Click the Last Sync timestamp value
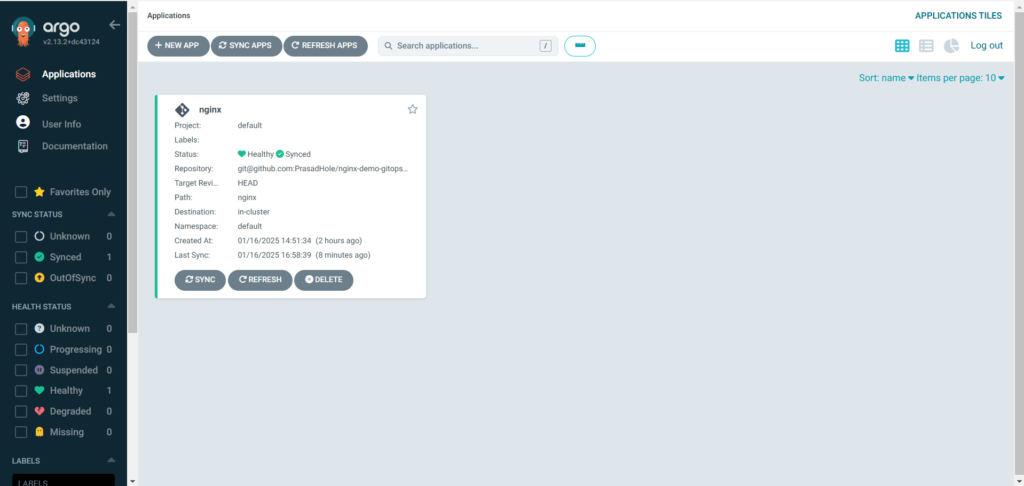This screenshot has width=1024, height=486. [x=304, y=255]
